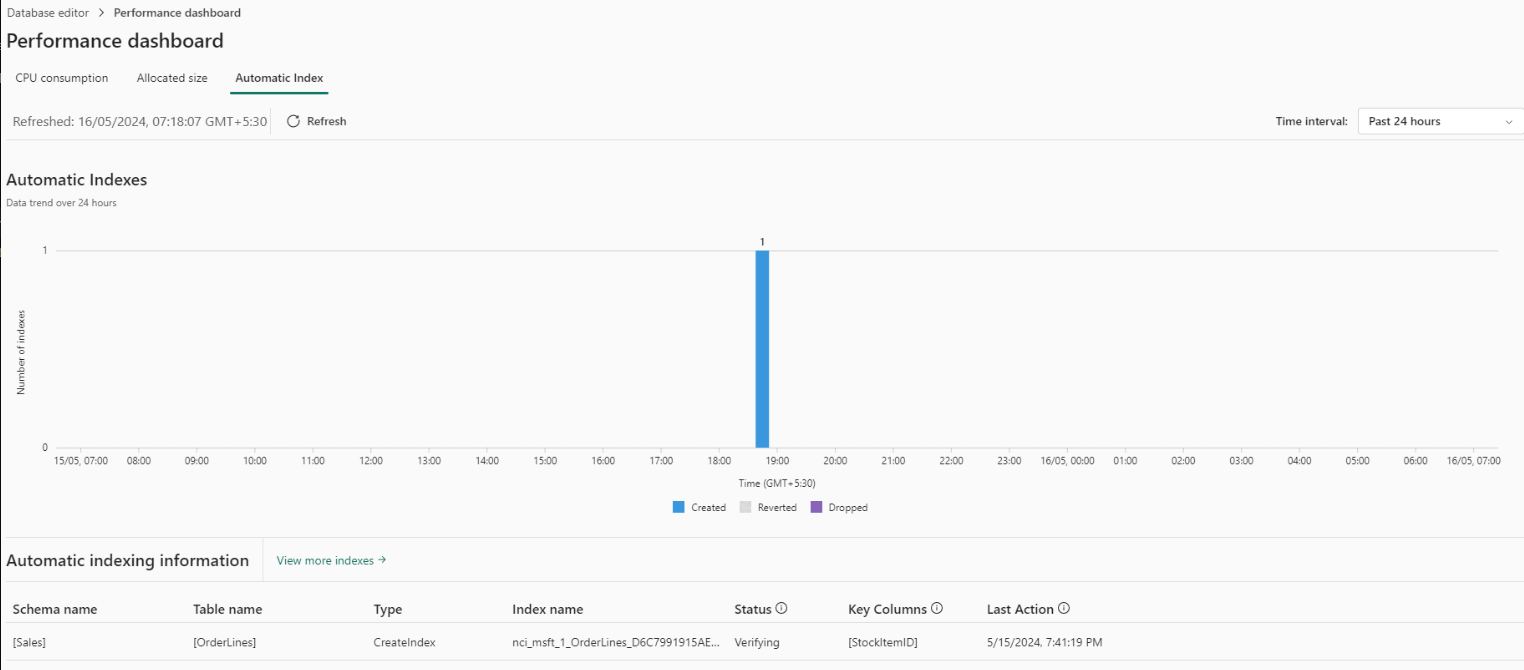This screenshot has width=1524, height=670.
Task: Click the blue Created legend color swatch
Action: coord(679,507)
